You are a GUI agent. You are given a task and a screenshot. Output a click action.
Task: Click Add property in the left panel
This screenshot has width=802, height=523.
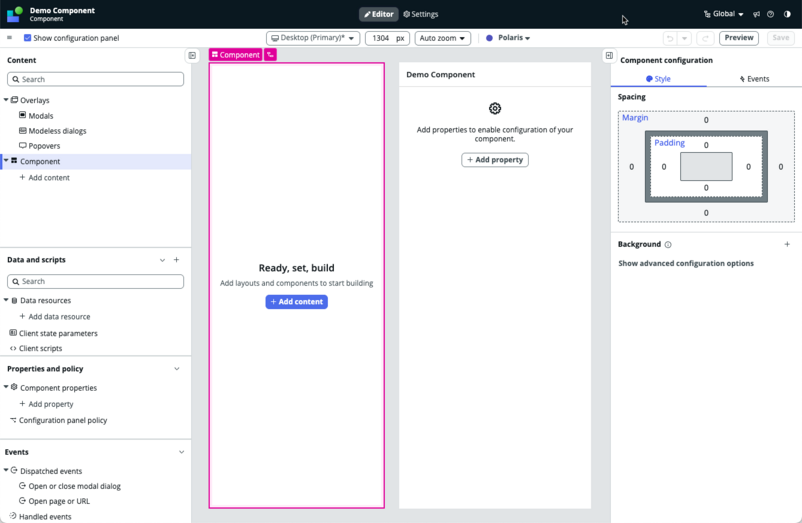tap(47, 404)
